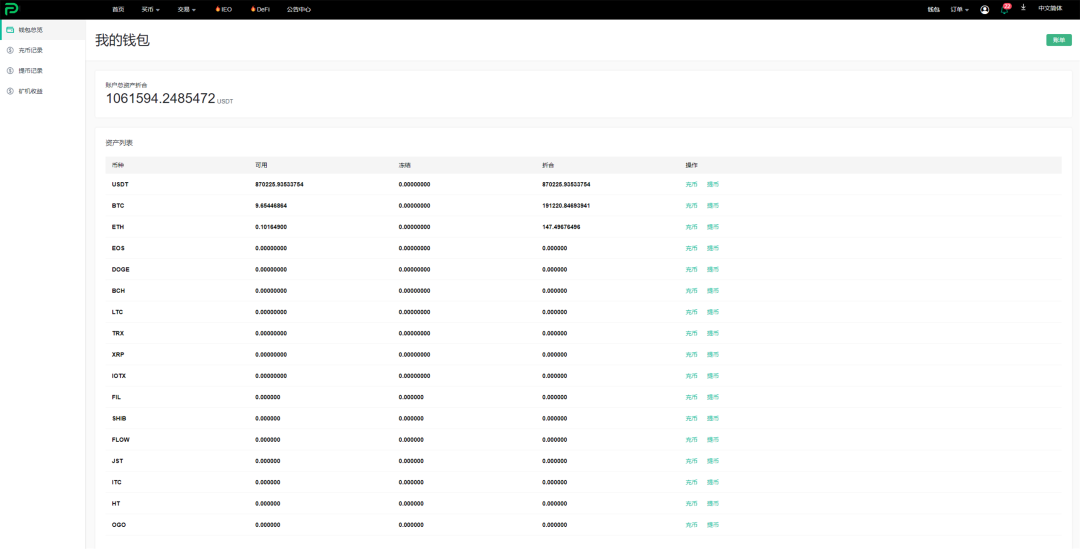Click 充币 in the BCH row
The height and width of the screenshot is (549, 1080).
pos(692,291)
